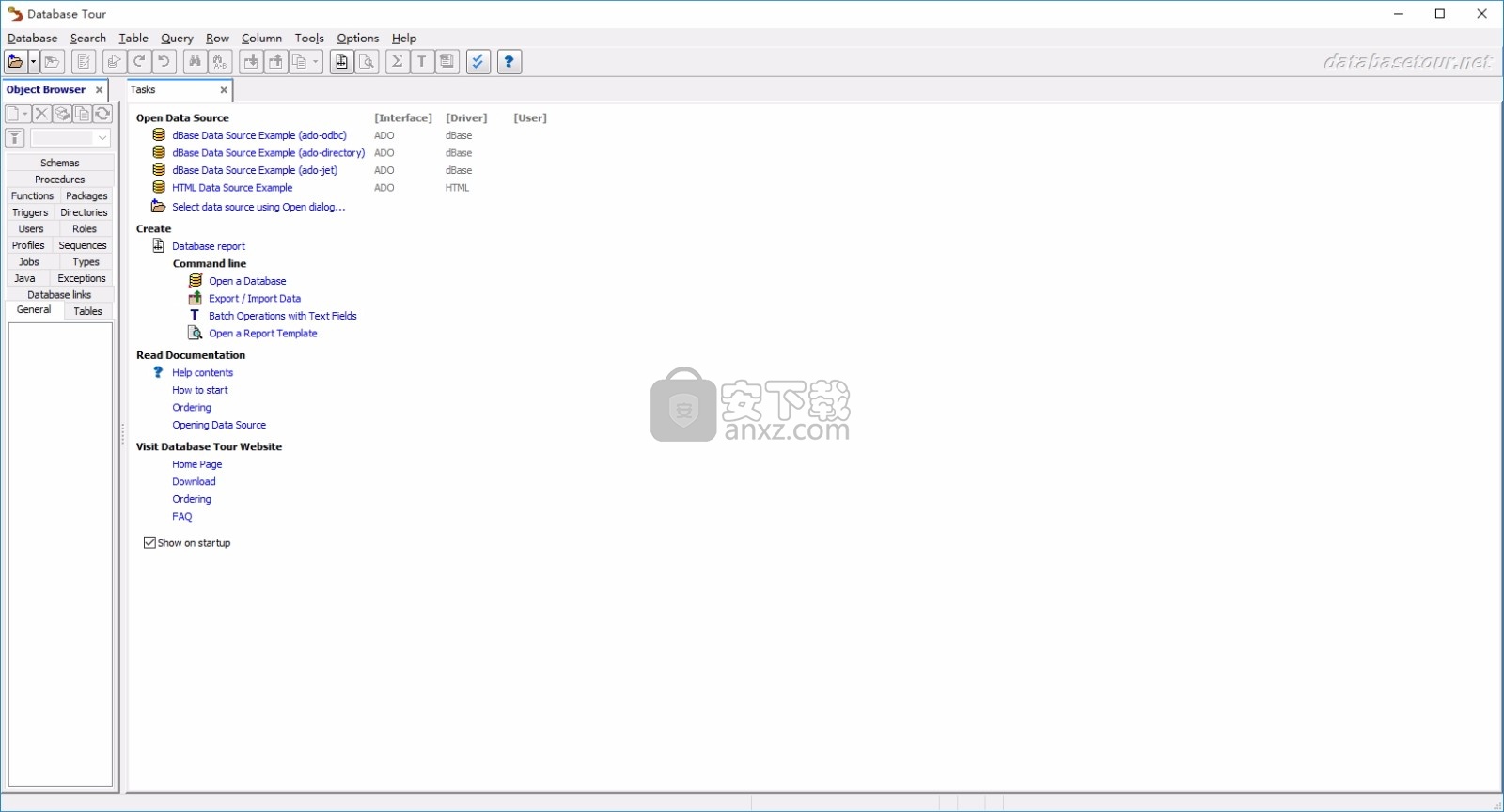Viewport: 1504px width, 812px height.
Task: Click the Find binoculars icon
Action: click(x=195, y=62)
